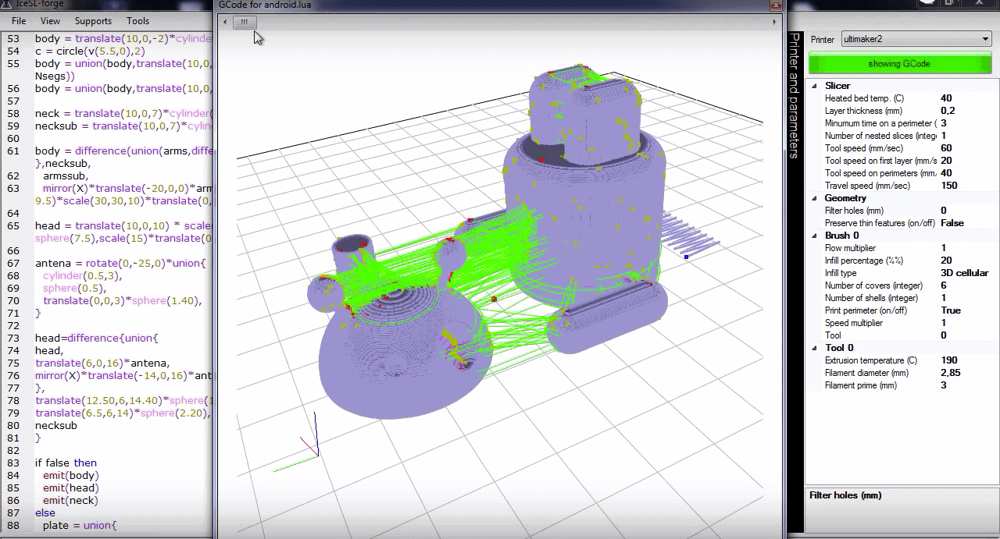Open the Supports menu

pyautogui.click(x=93, y=21)
